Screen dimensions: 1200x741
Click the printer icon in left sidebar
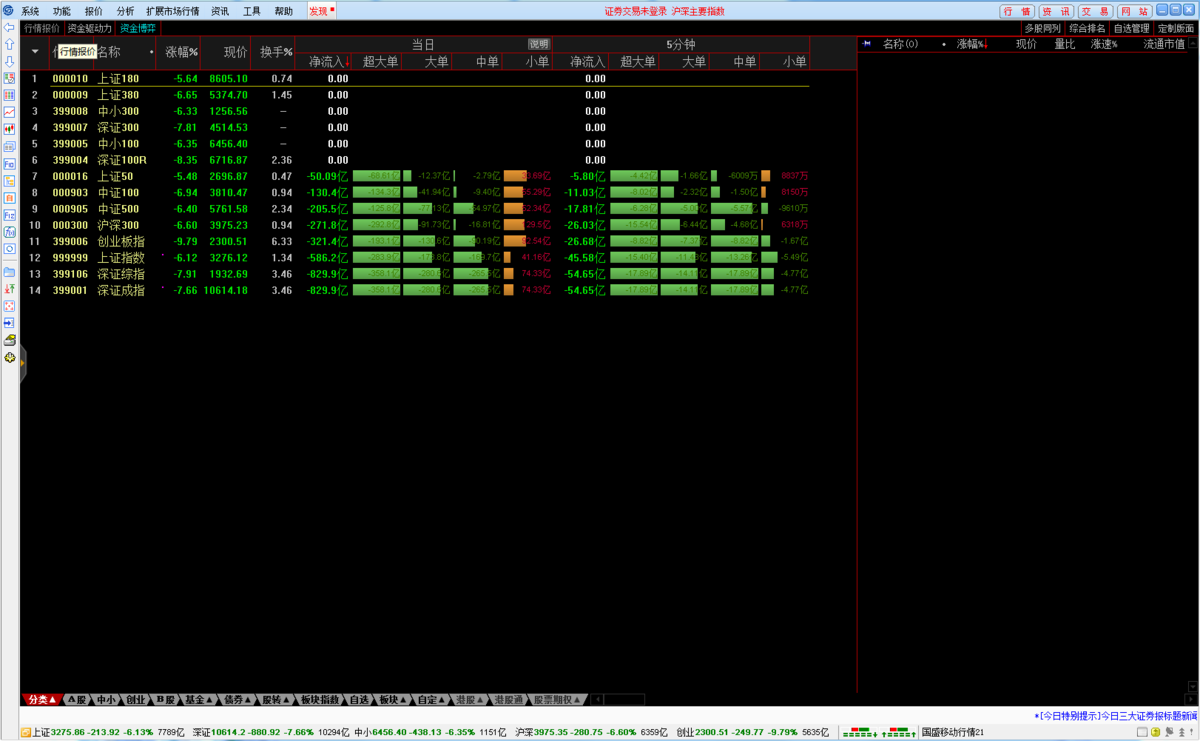[10, 339]
